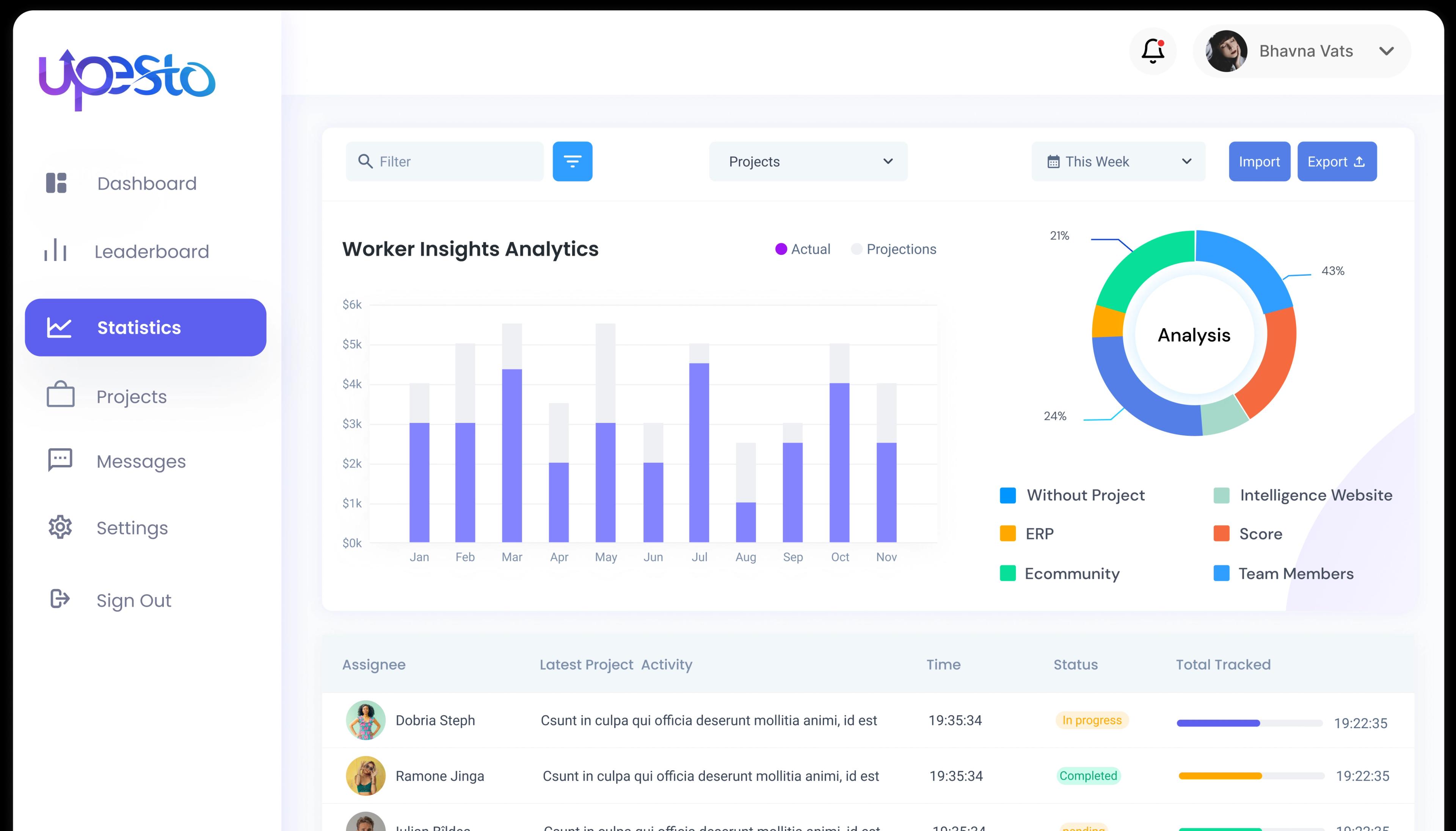Screen dimensions: 1456x831
Task: Sort by the Status column header
Action: 1075,664
